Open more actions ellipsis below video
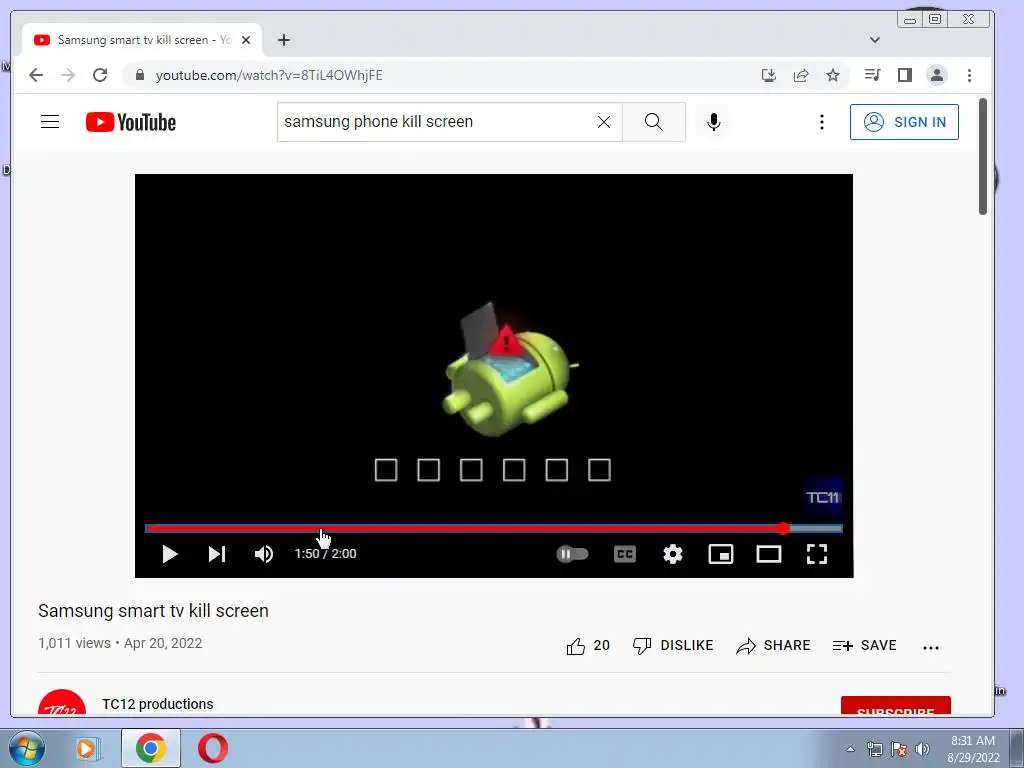The width and height of the screenshot is (1024, 768). pos(931,647)
